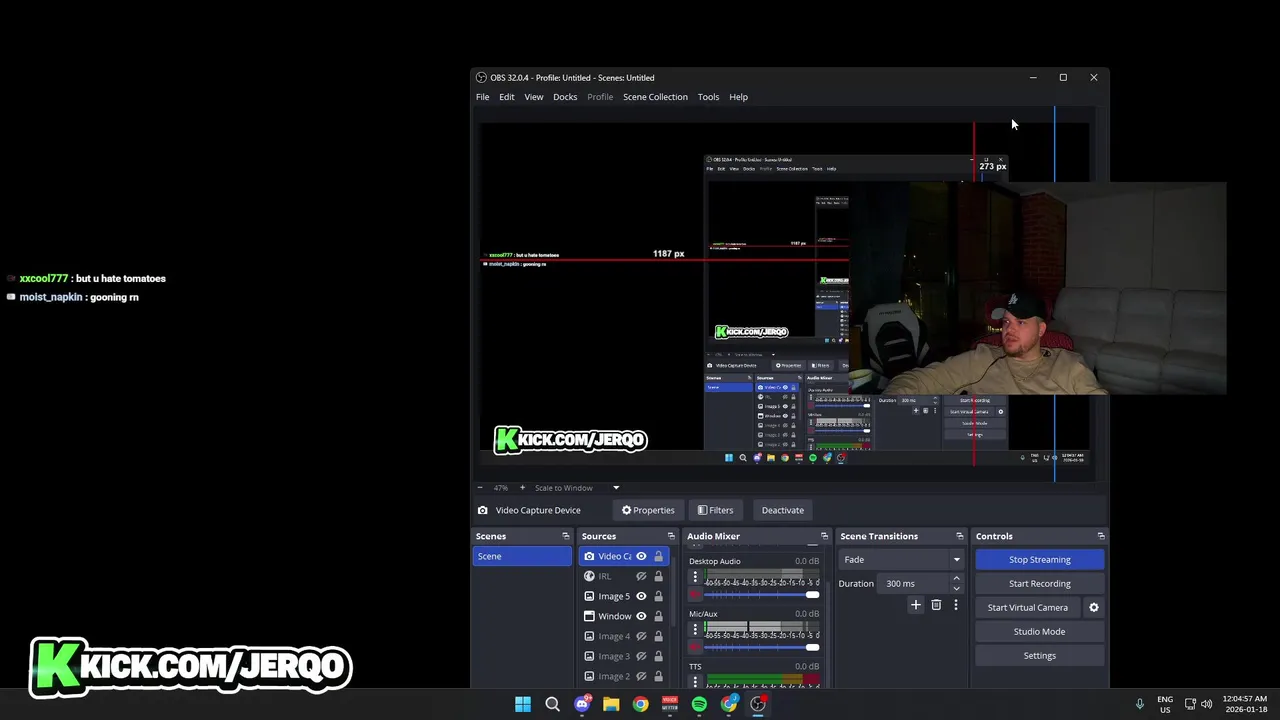The width and height of the screenshot is (1280, 720).
Task: Click Start Virtual Camera button
Action: tap(1028, 608)
